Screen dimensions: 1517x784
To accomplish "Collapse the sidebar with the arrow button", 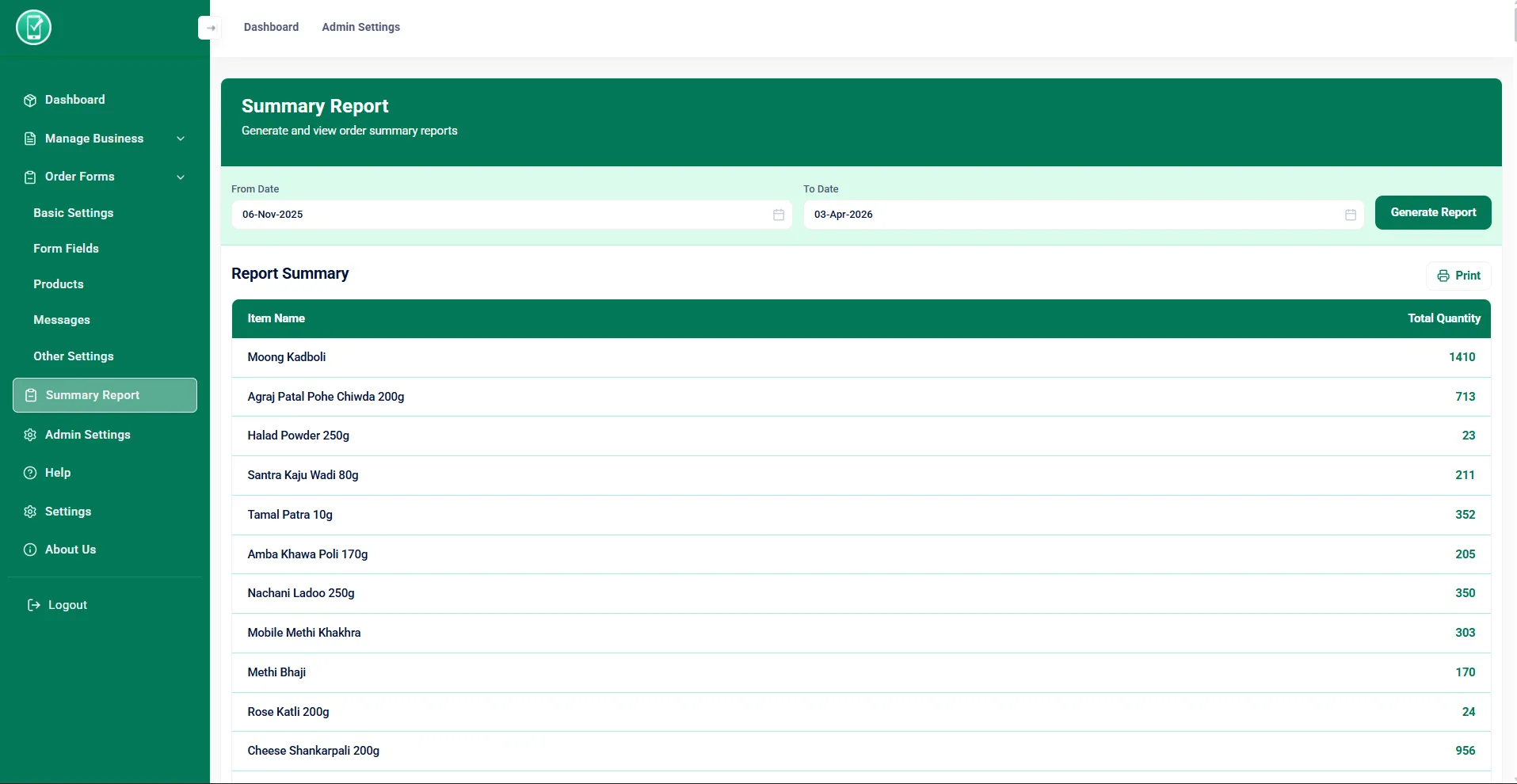I will (209, 28).
